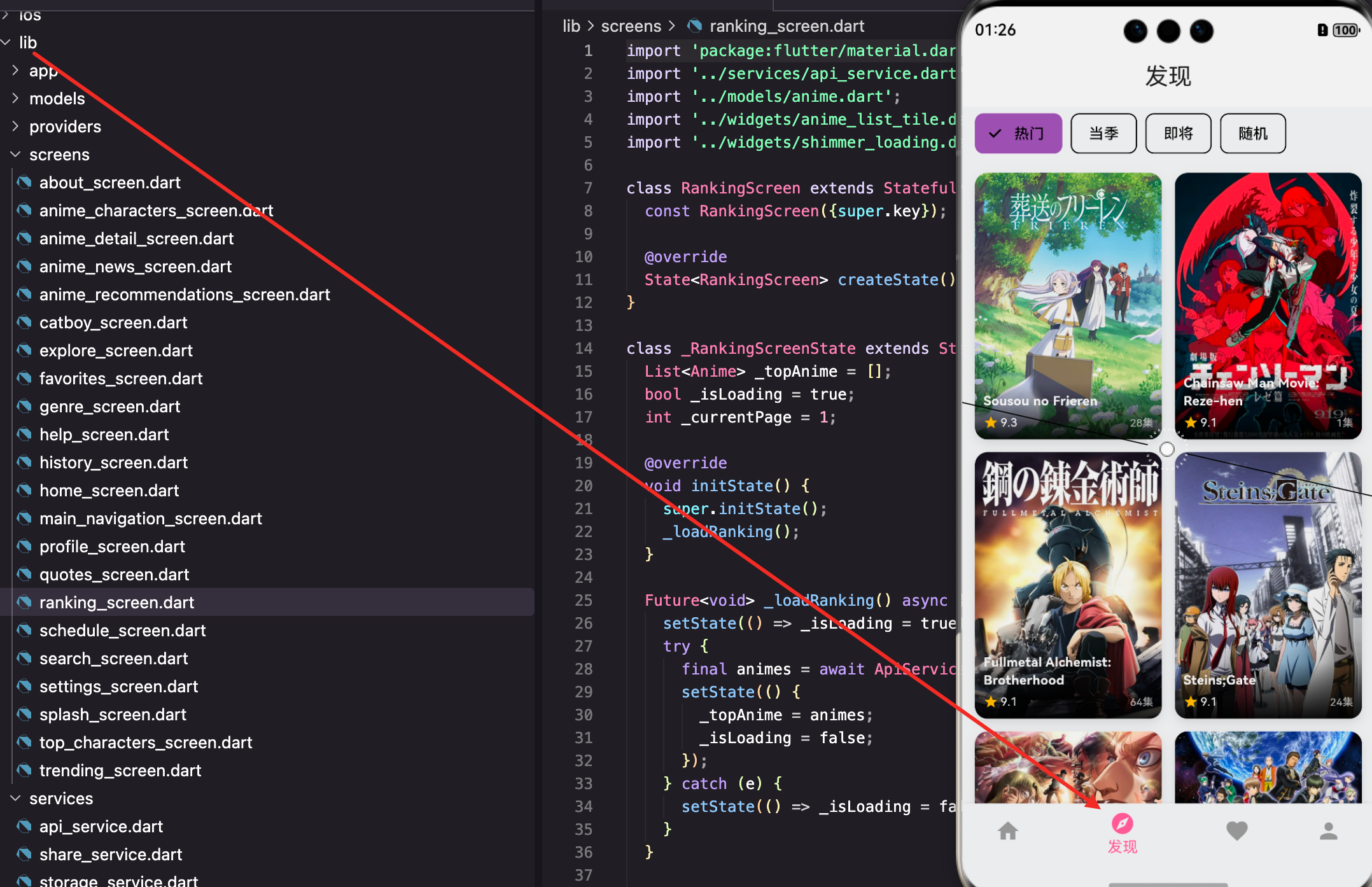Open the Chainsaw Man Movie: Reze-hen card
The height and width of the screenshot is (887, 1372).
point(1268,305)
